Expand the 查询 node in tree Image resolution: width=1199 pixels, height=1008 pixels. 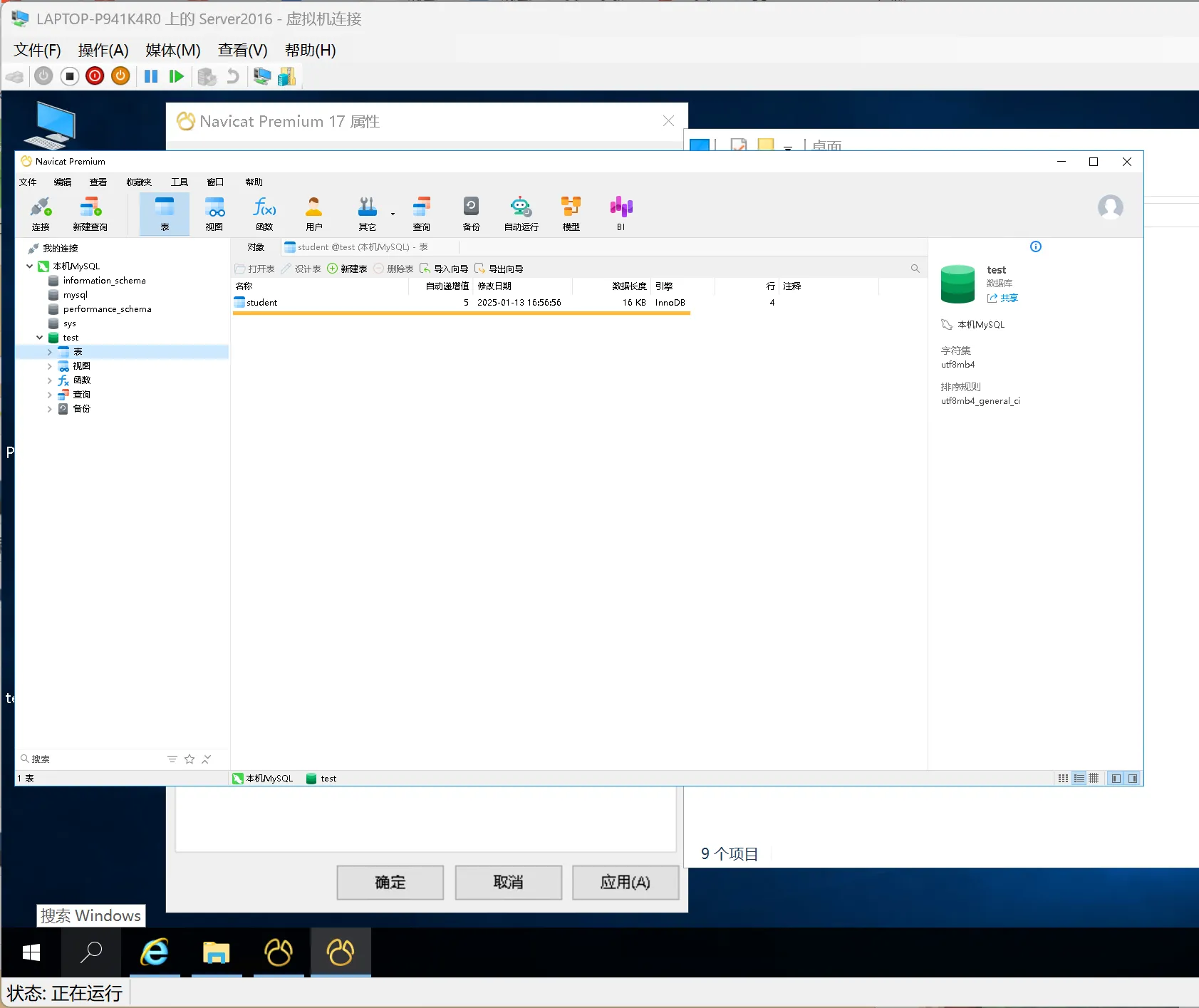pos(49,395)
